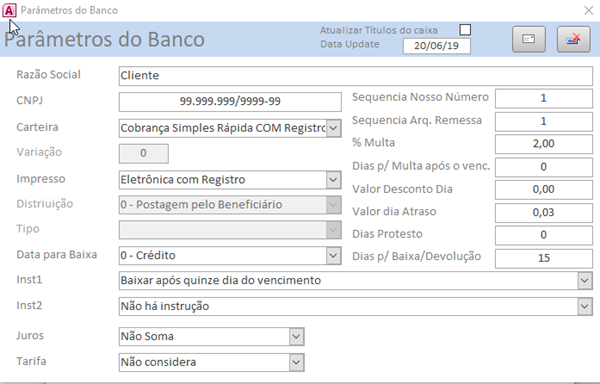Screen dimensions: 600x384
Task: Expand the Data para Baixa dropdown
Action: click(333, 255)
